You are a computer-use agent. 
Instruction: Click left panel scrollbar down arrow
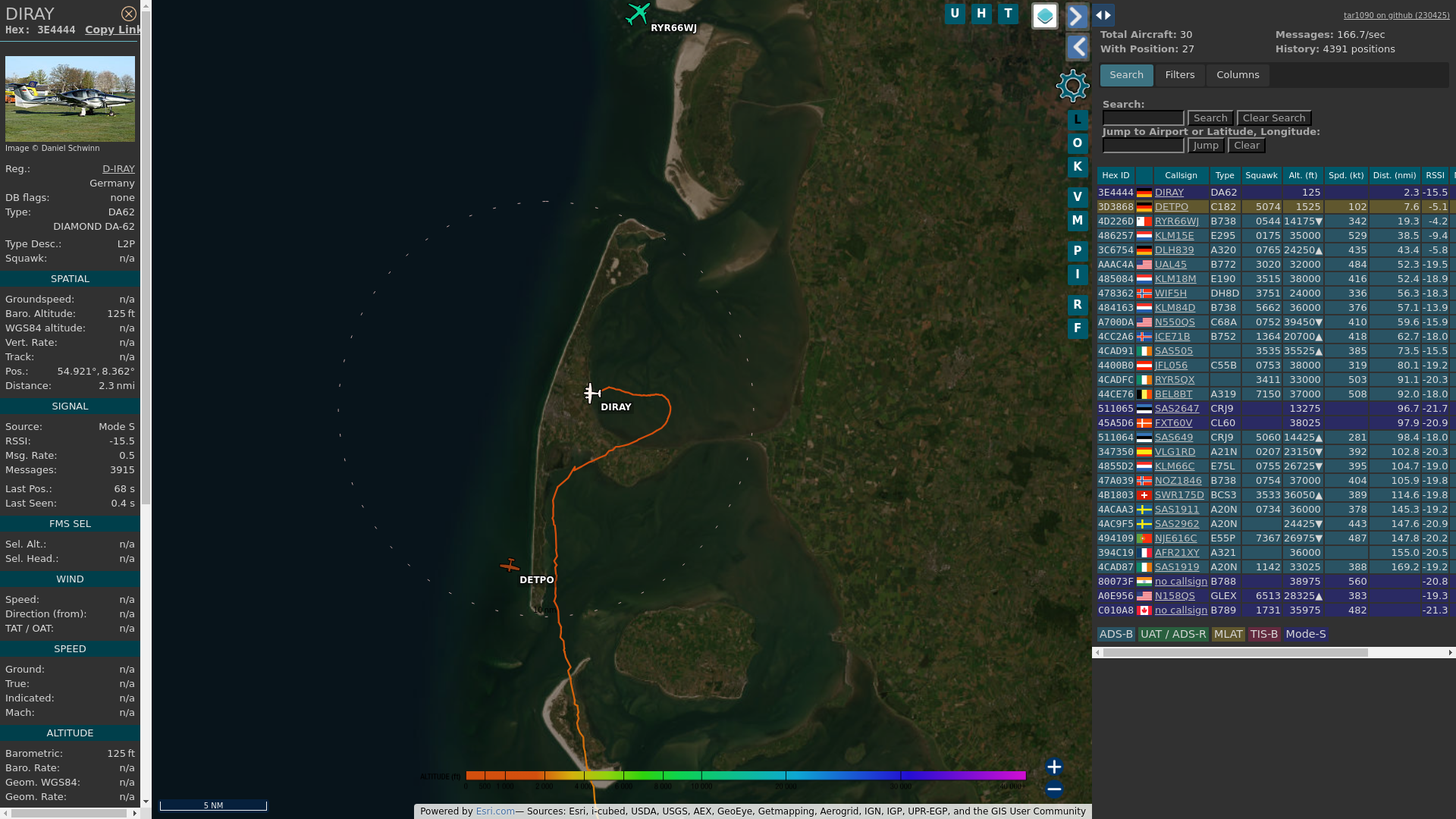coord(146,801)
